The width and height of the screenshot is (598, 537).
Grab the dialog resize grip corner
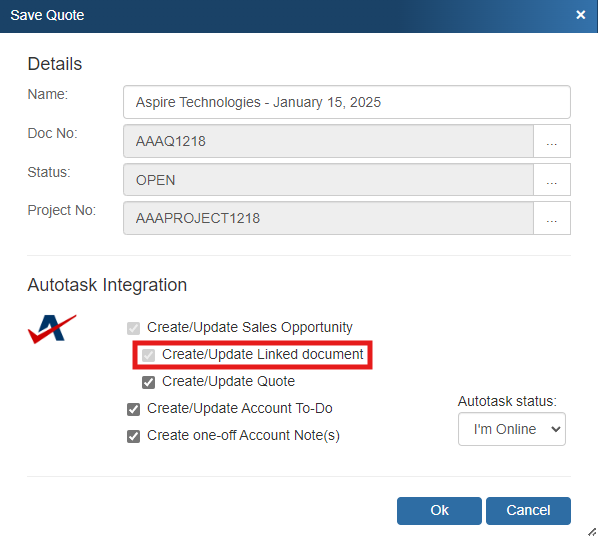(592, 531)
